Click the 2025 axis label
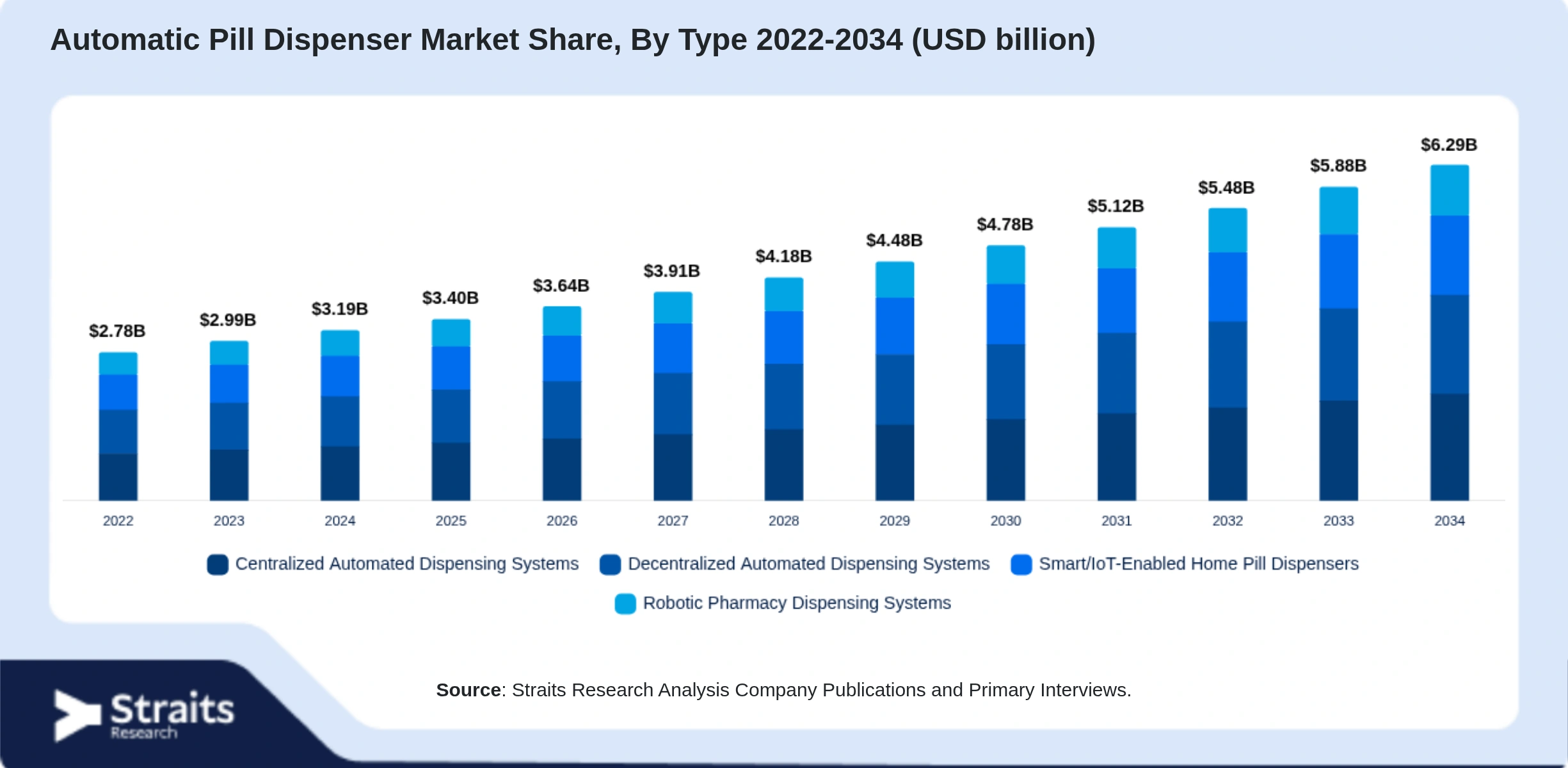 [x=451, y=521]
